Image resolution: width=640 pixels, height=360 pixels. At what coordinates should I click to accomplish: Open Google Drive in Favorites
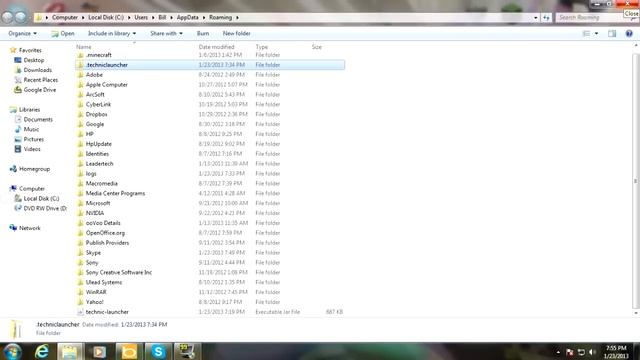pos(35,90)
